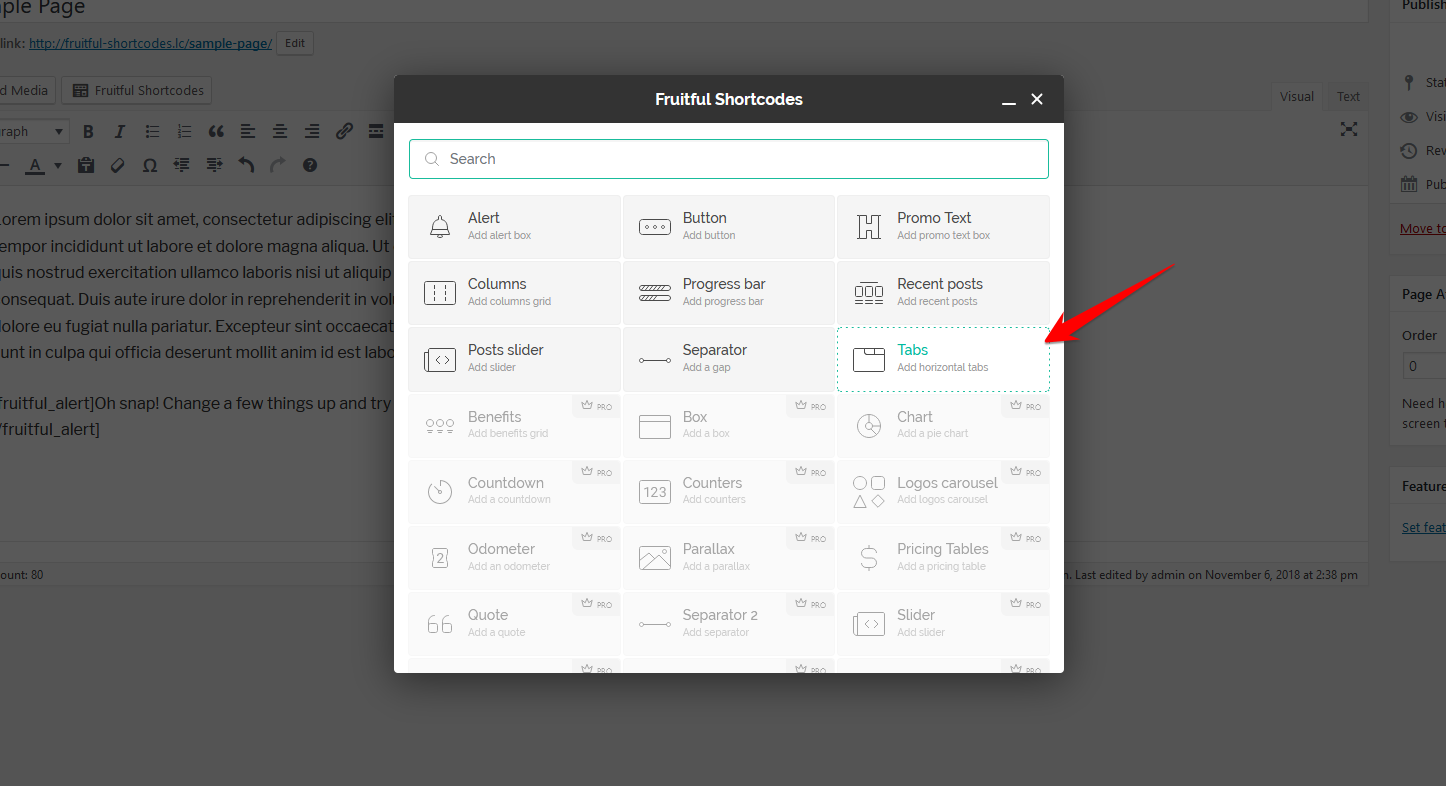The image size is (1446, 786).
Task: Select the Columns grid shortcode
Action: pos(514,293)
